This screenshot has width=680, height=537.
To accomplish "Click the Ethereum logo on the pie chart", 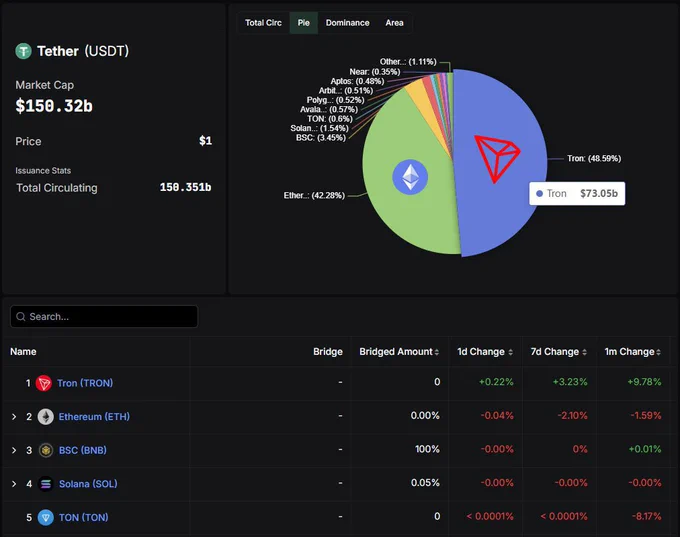I will tap(410, 177).
